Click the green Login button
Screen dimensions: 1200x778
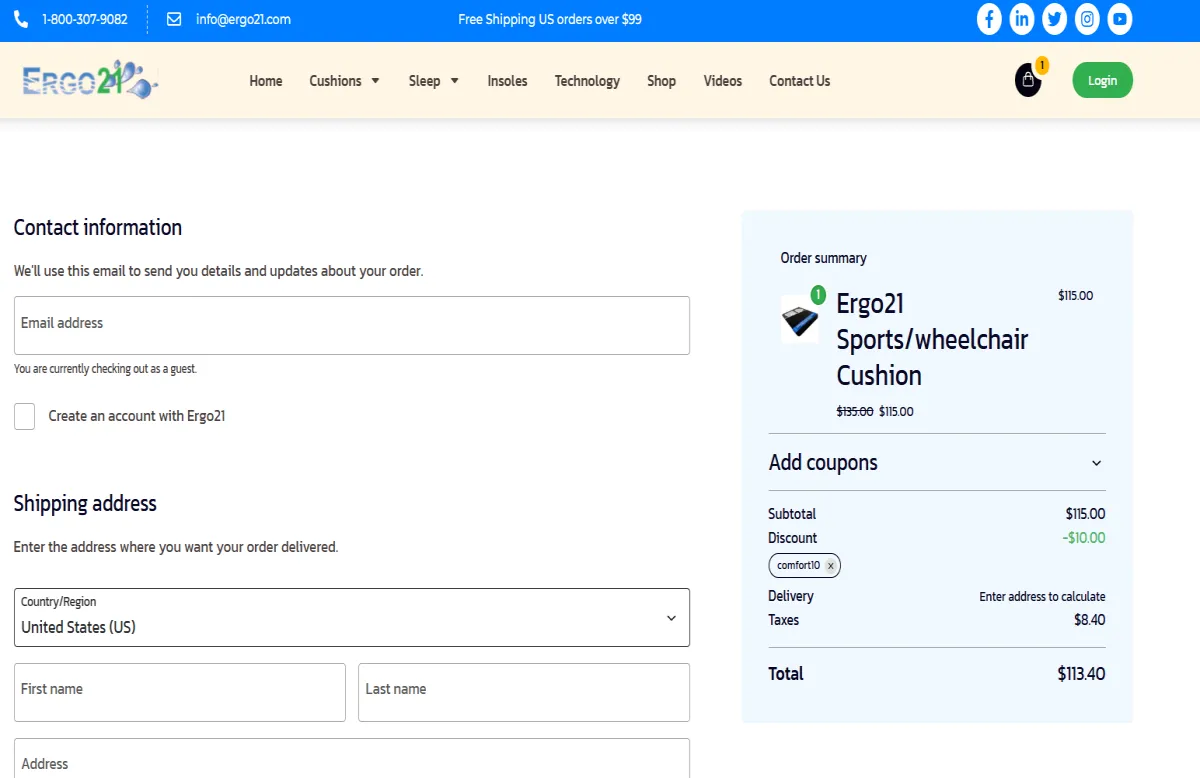pos(1102,81)
